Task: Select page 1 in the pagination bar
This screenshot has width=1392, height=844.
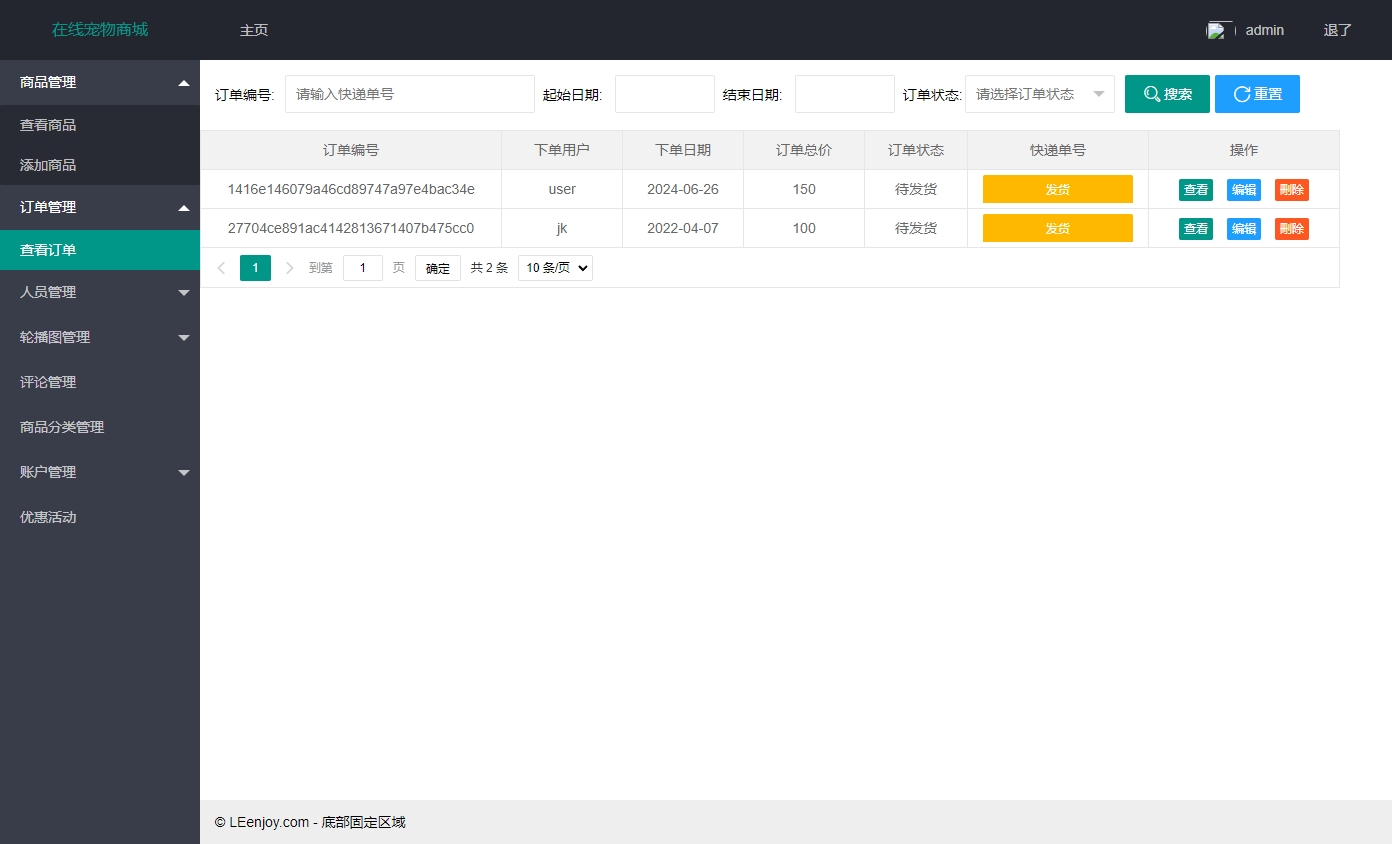Action: [x=255, y=267]
